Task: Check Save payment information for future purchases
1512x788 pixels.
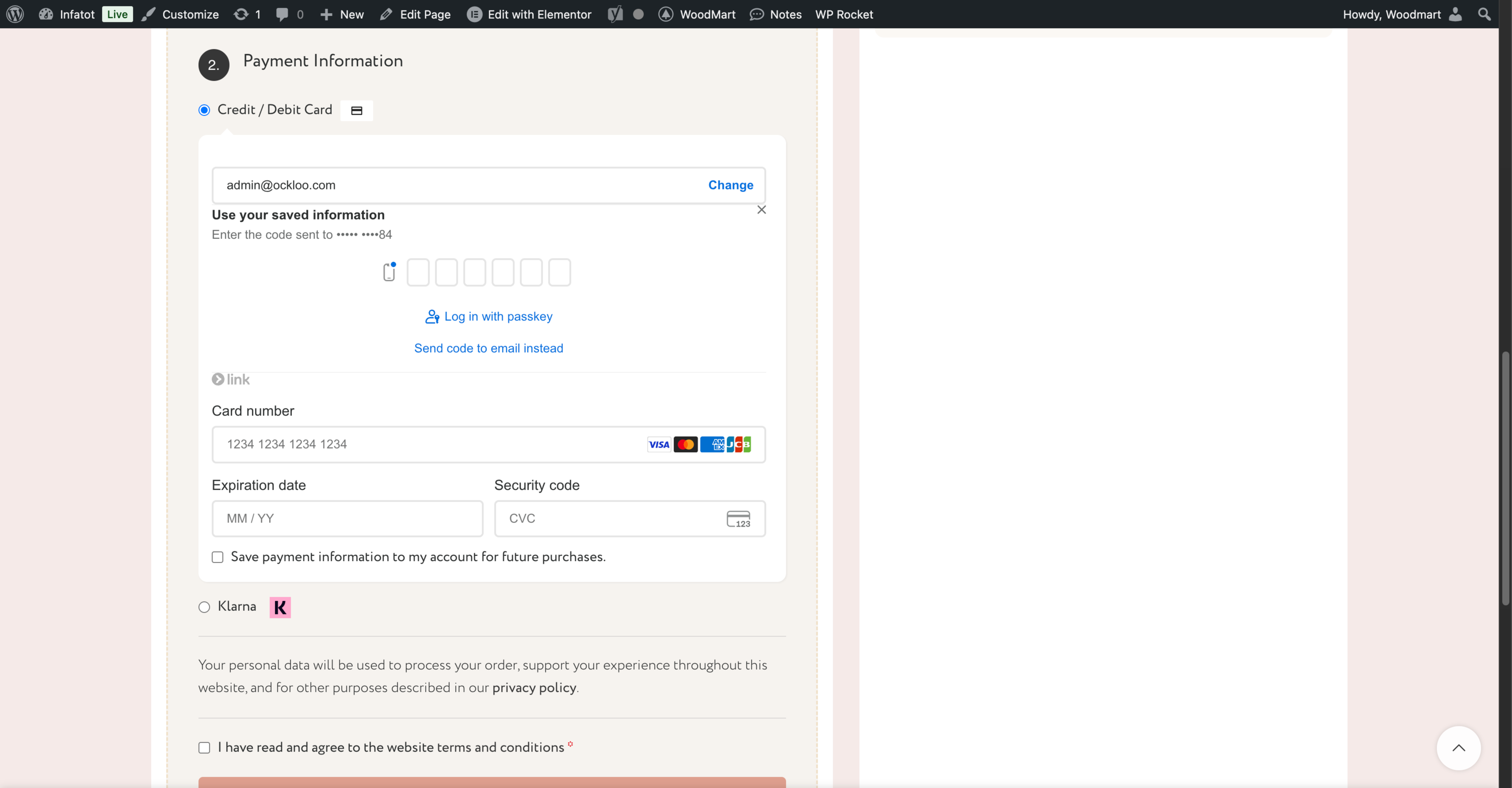Action: click(x=218, y=557)
